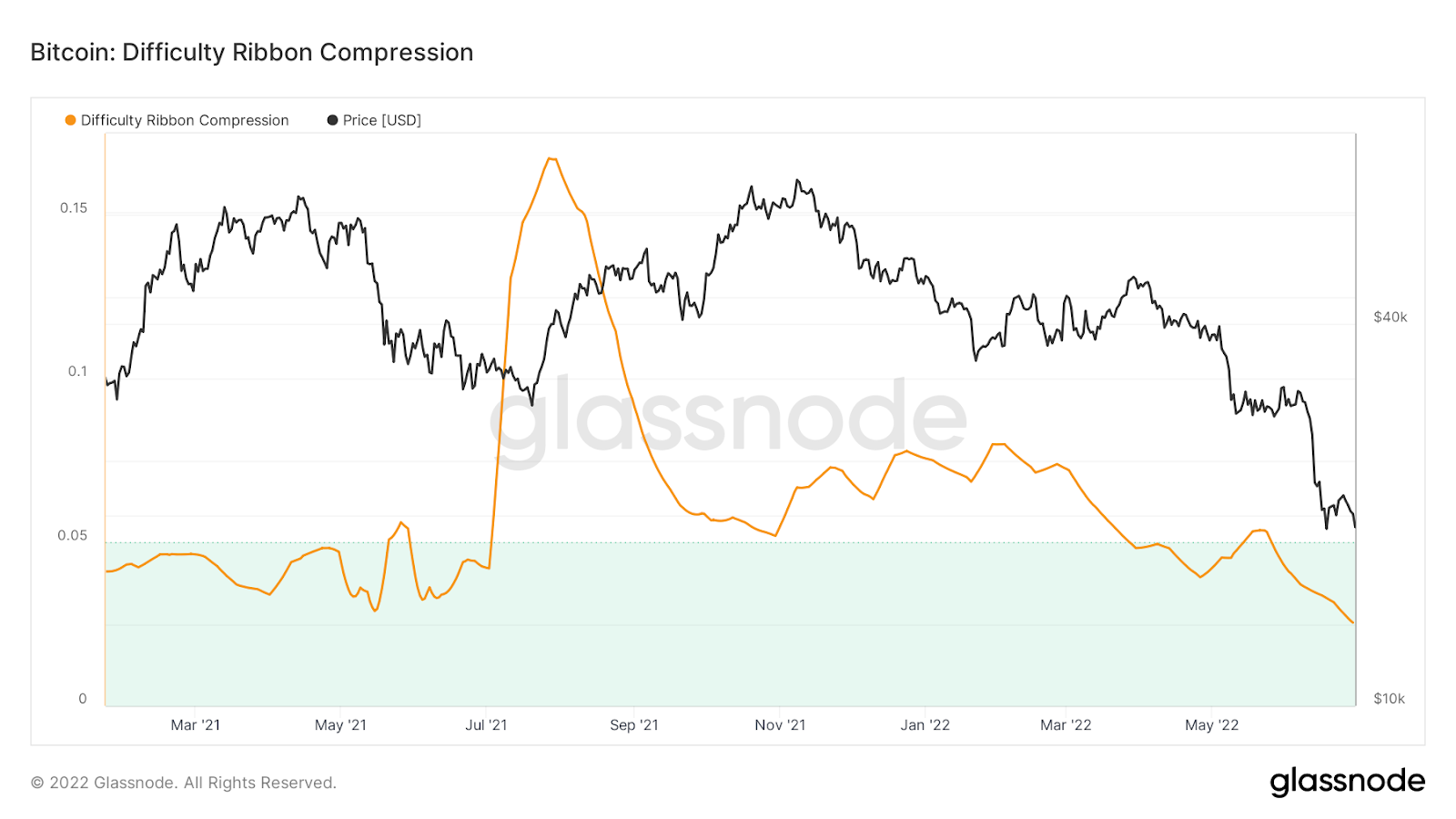Select the Jan '22 x-axis label
Screen dimensions: 1456x819
925,725
